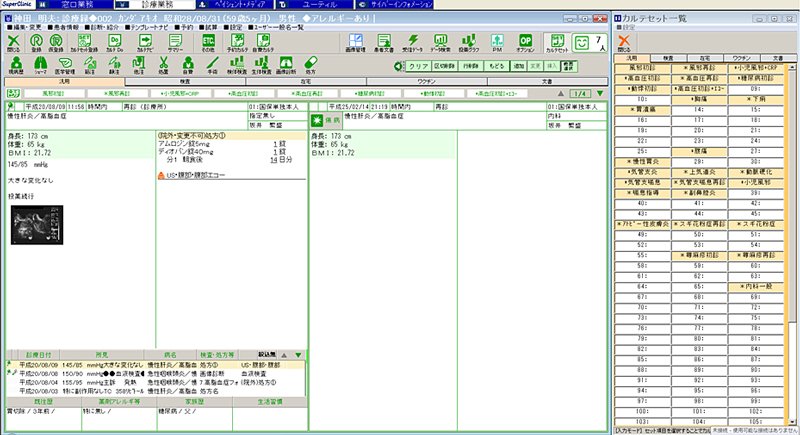Click the 検体検査 icon
This screenshot has height=435, width=800.
click(x=237, y=65)
